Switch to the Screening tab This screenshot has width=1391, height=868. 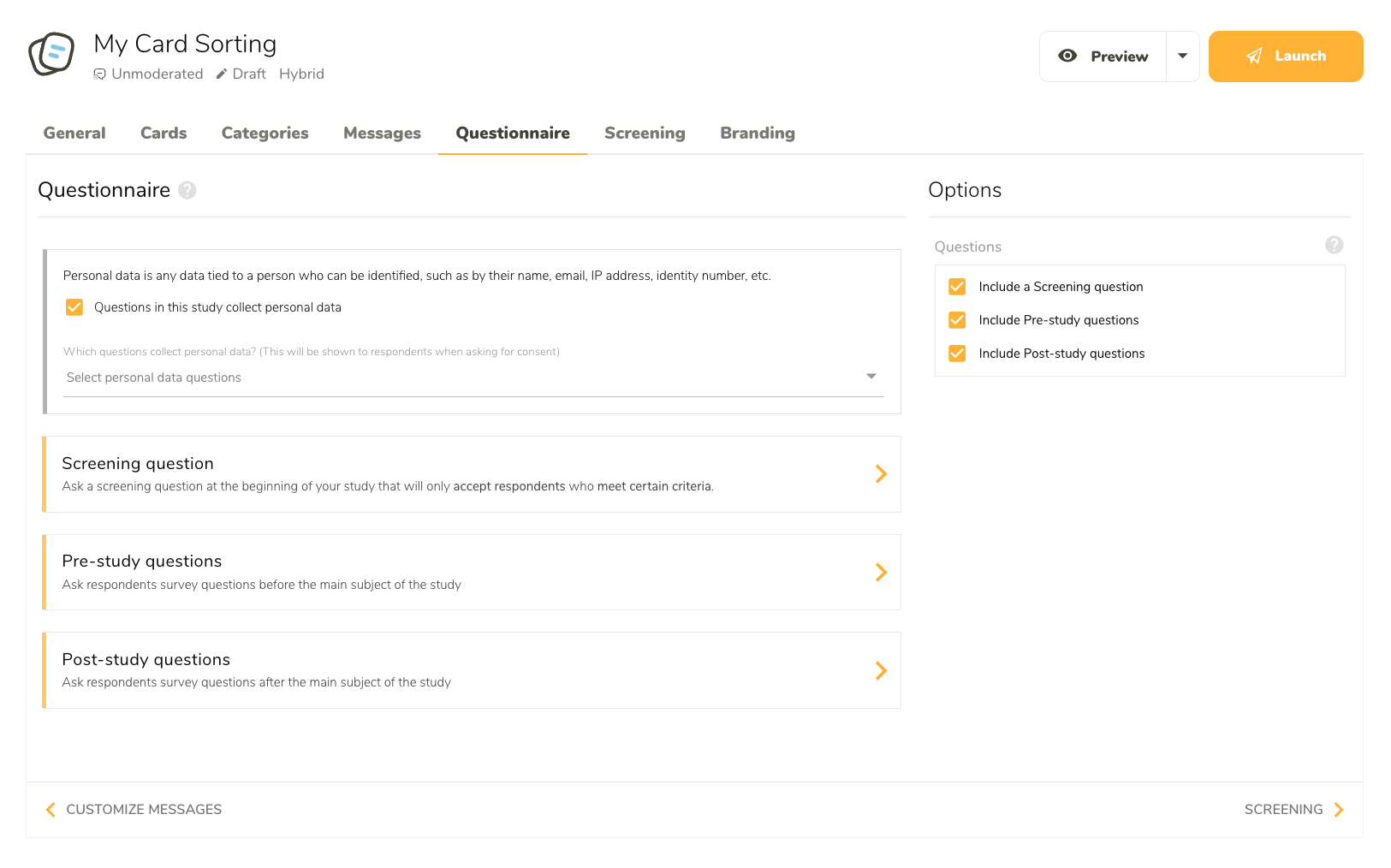[x=645, y=133]
